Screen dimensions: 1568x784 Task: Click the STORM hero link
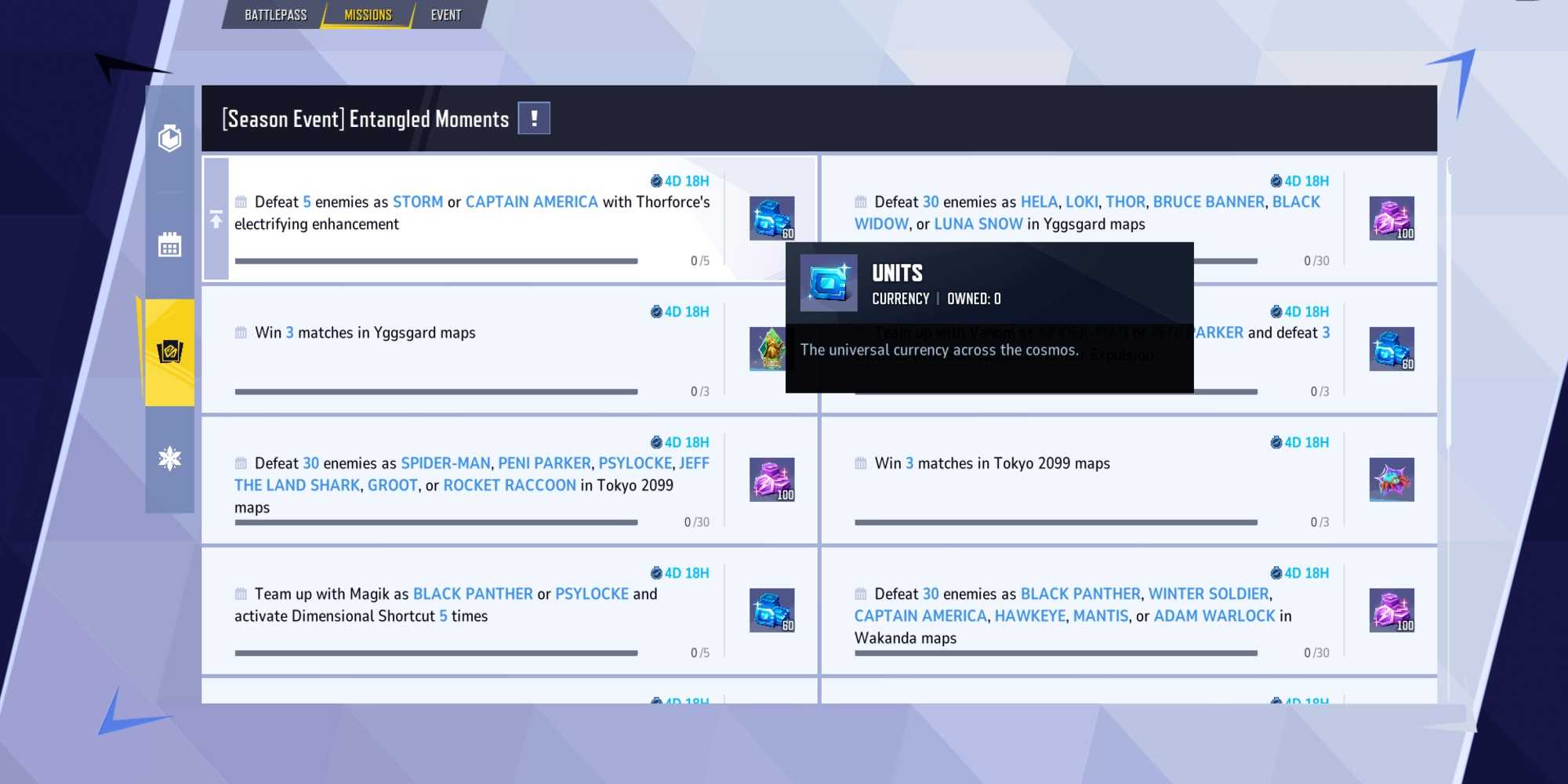point(418,202)
